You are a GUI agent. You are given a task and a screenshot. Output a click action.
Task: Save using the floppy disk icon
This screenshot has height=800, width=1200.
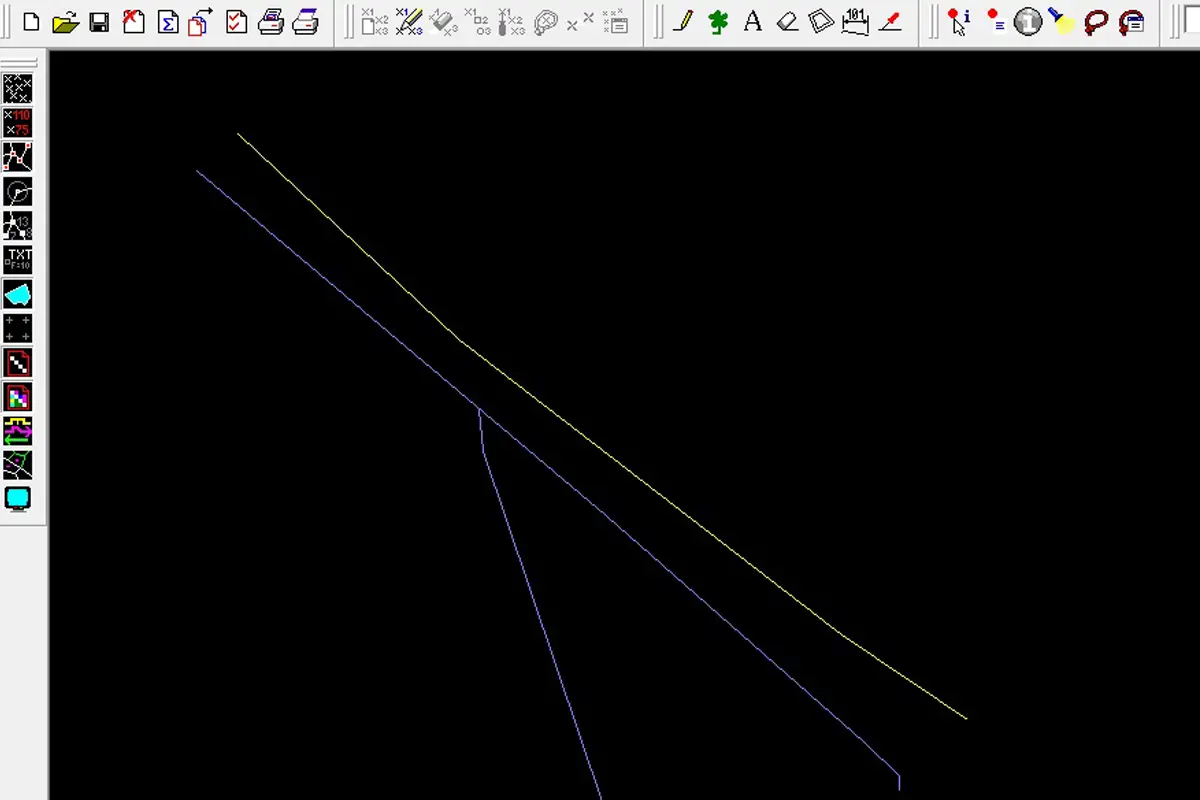pos(99,21)
